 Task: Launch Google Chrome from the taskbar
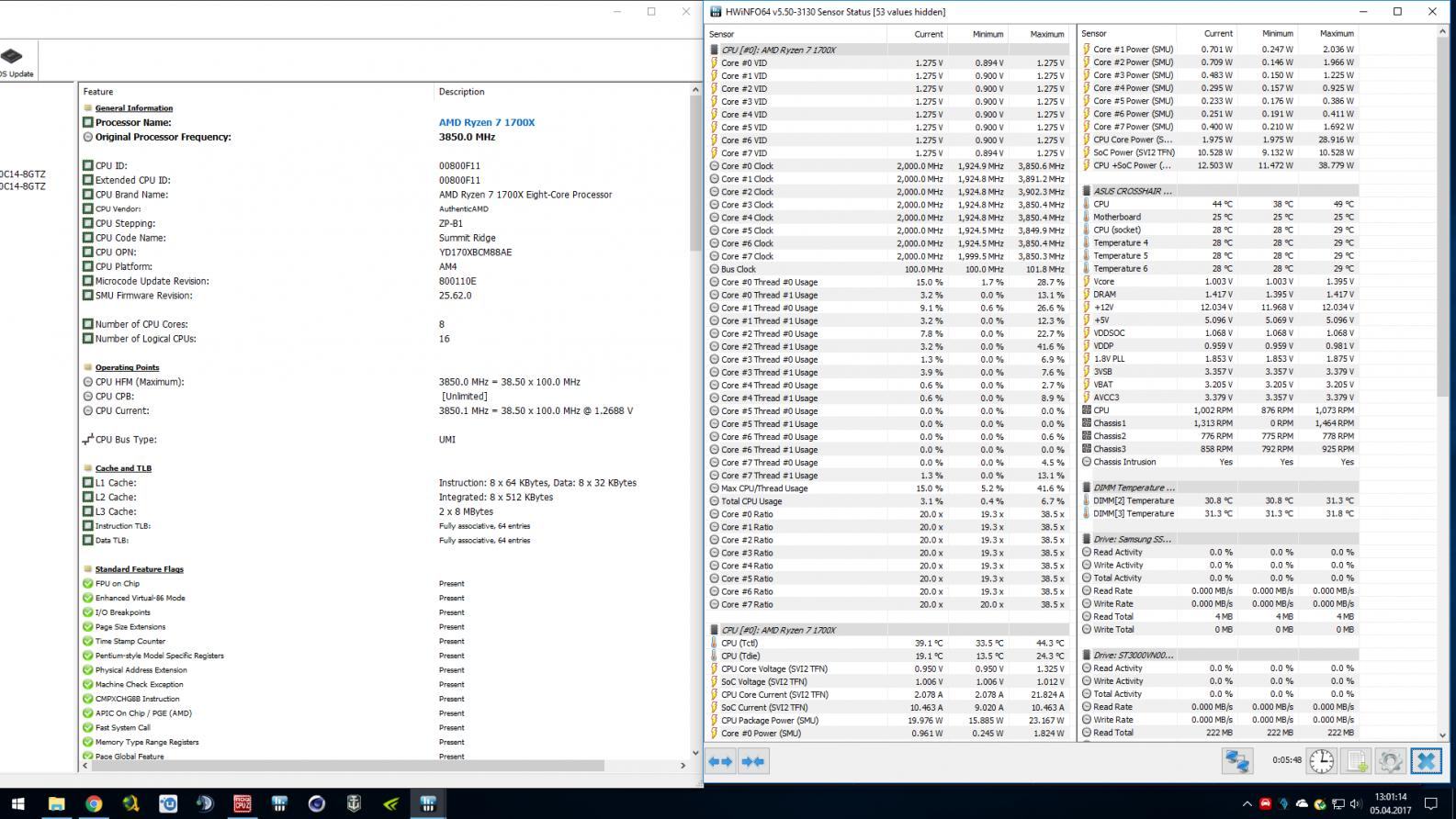click(94, 803)
